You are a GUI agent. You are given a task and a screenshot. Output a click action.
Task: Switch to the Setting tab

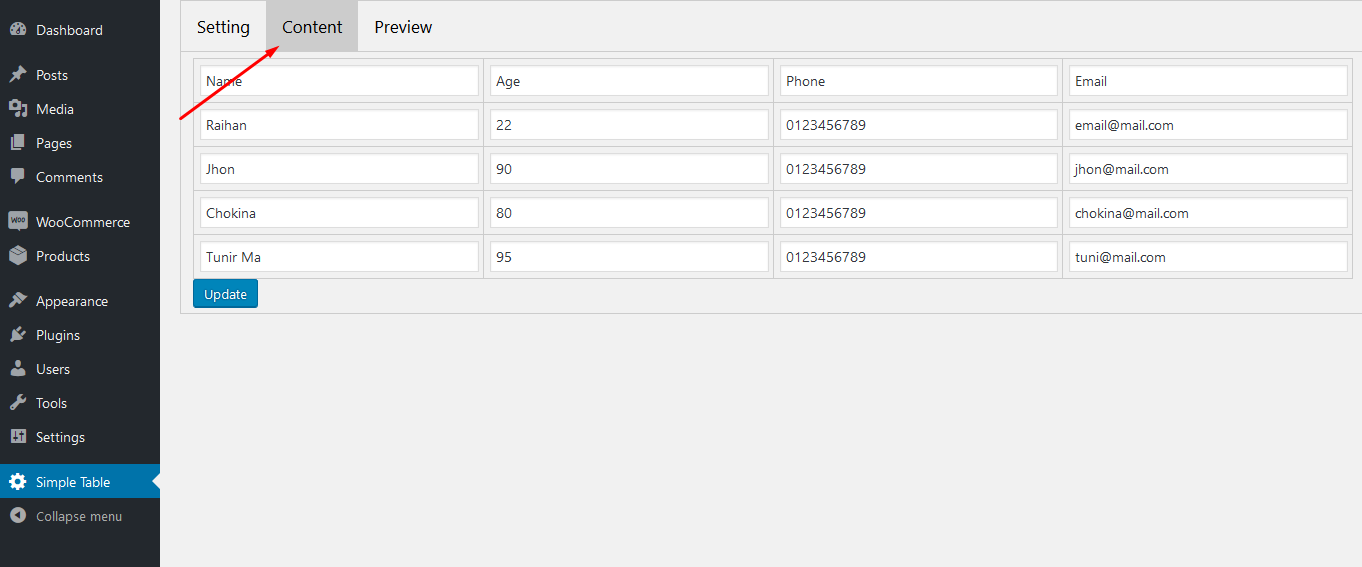click(x=223, y=27)
